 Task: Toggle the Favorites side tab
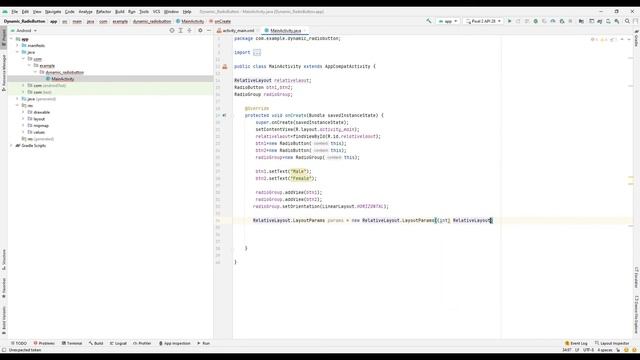(4, 288)
